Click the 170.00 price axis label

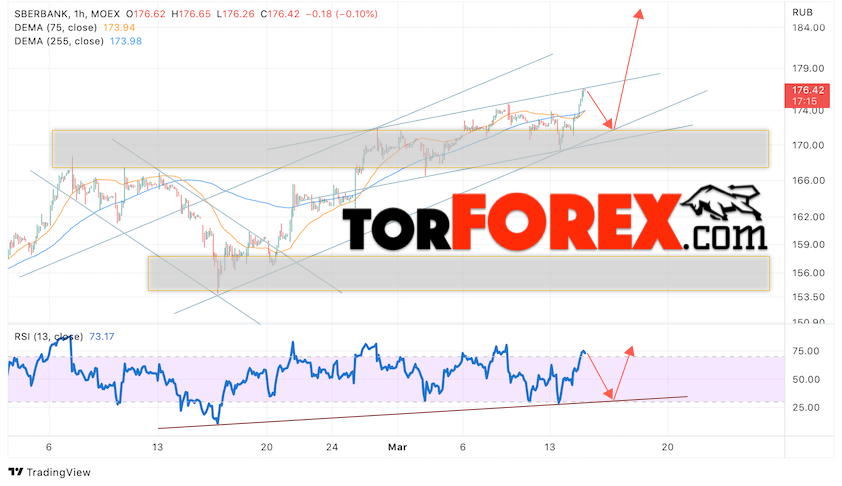click(x=808, y=145)
